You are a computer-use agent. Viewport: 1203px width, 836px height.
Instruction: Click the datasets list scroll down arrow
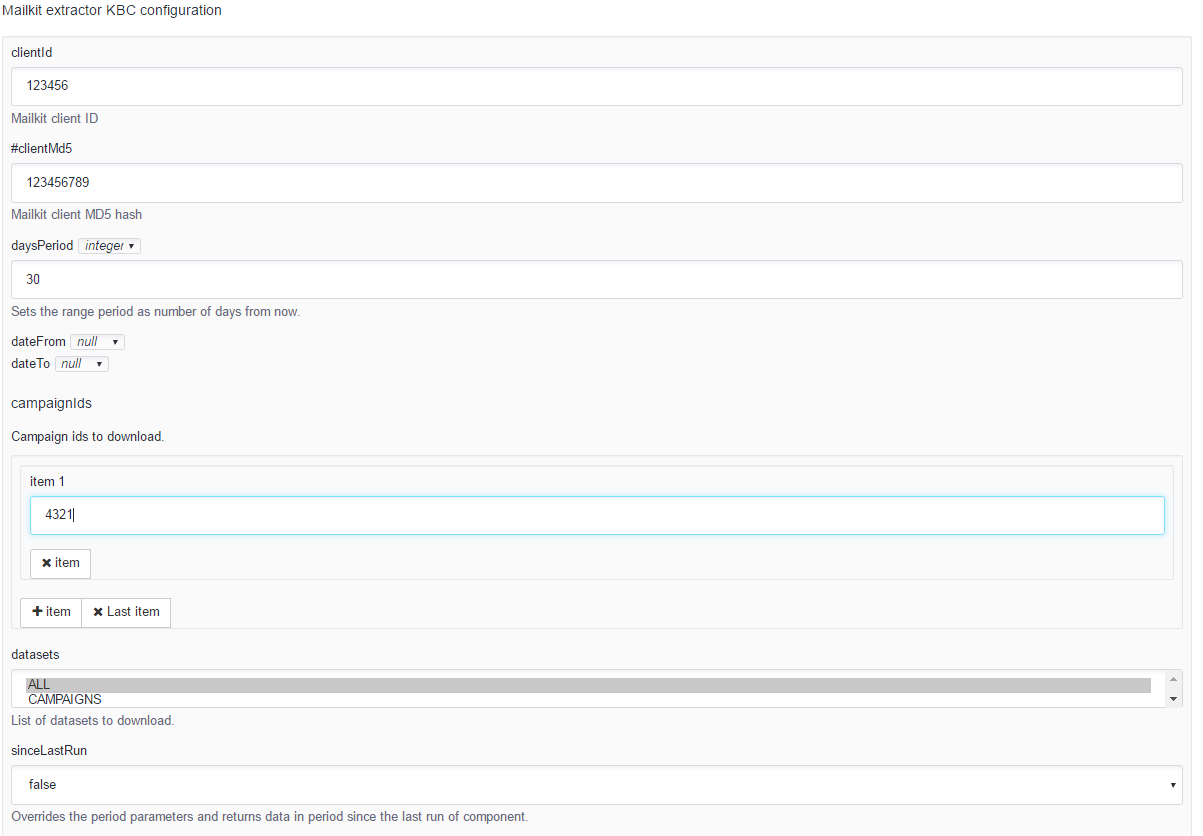pyautogui.click(x=1174, y=699)
